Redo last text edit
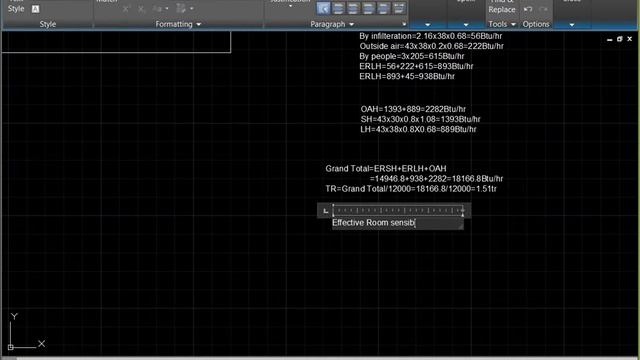Image resolution: width=640 pixels, height=360 pixels. 543,9
